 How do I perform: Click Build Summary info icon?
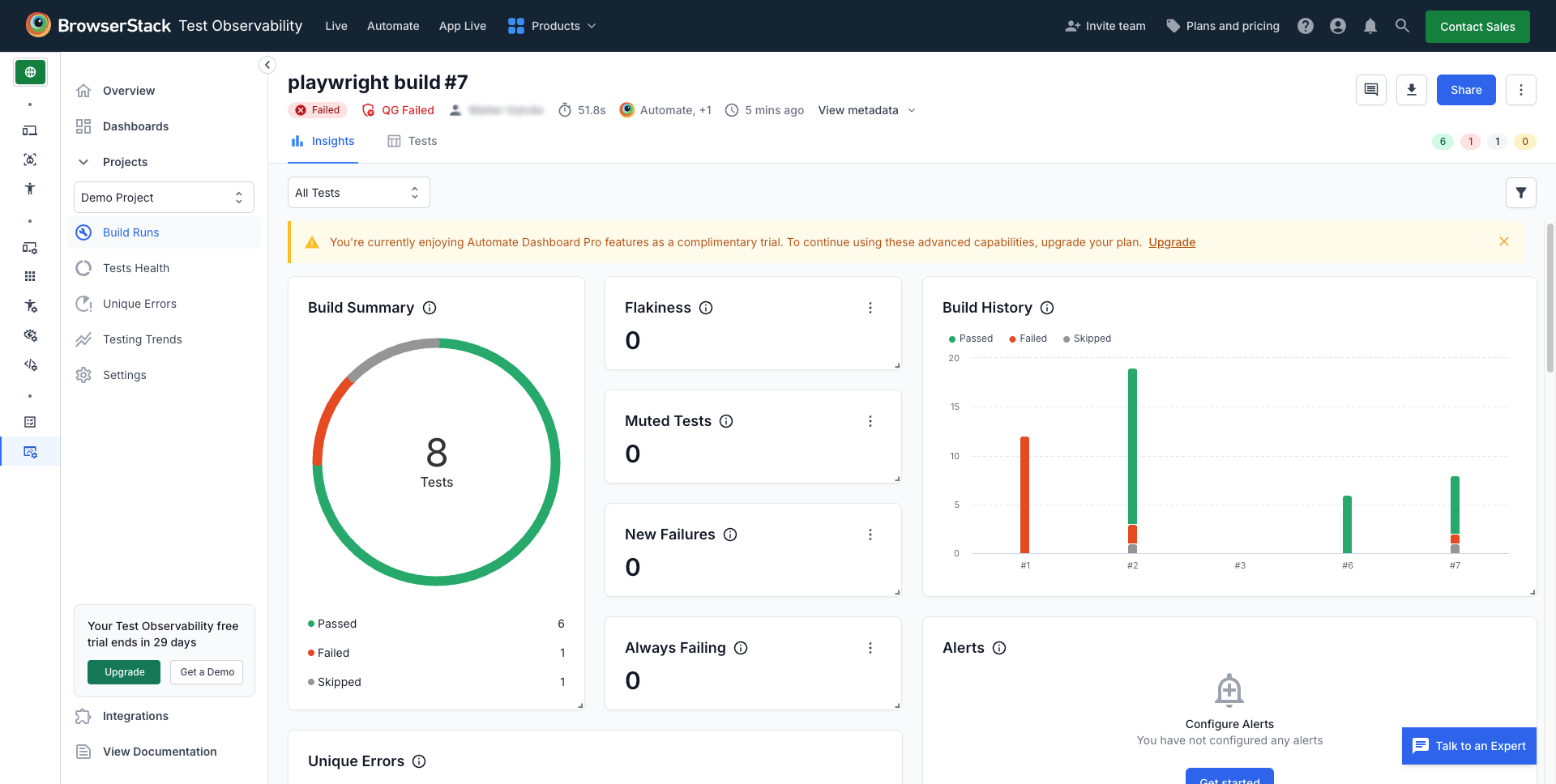pos(430,308)
